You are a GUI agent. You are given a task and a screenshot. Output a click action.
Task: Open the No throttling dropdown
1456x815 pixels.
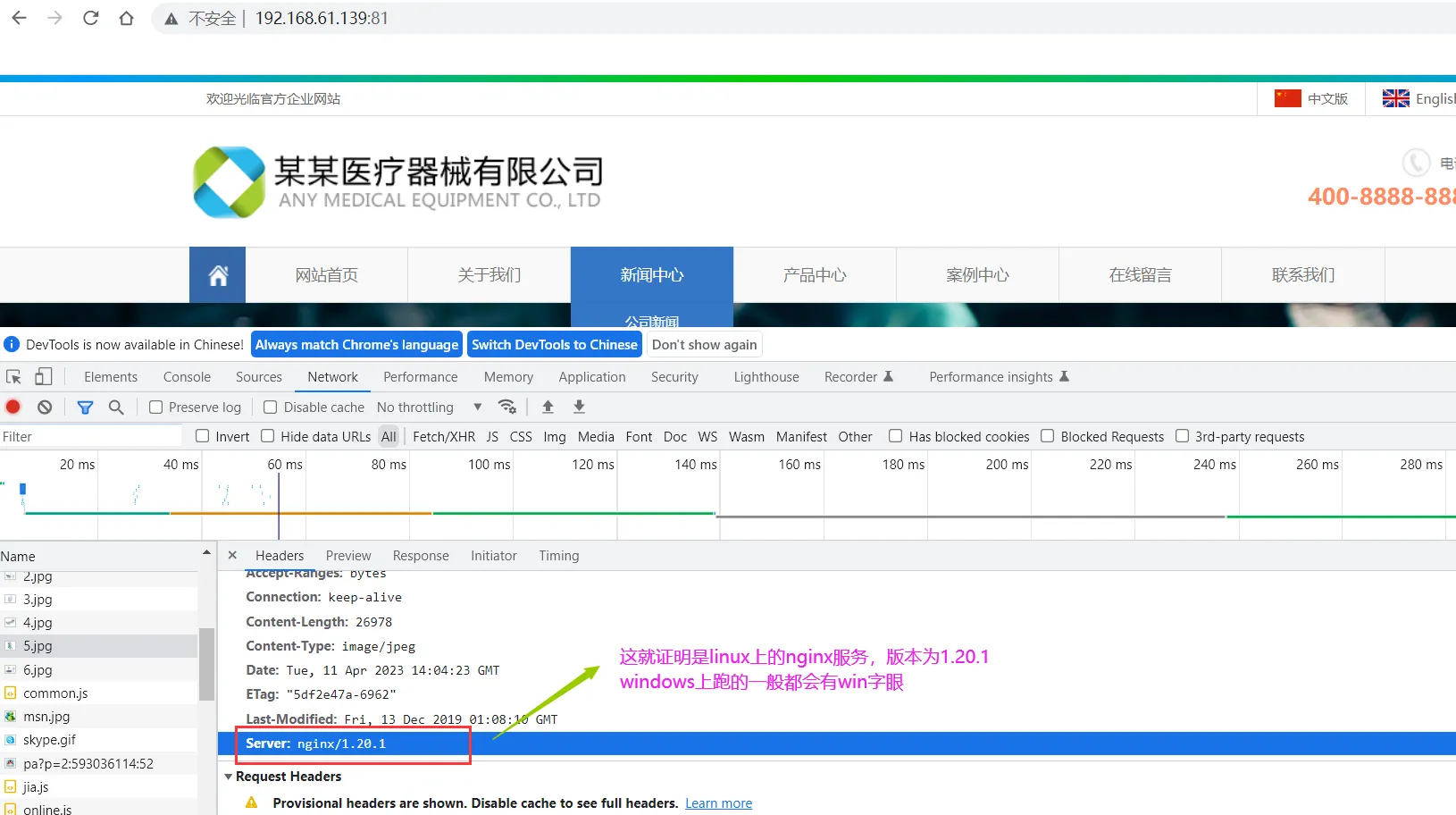pyautogui.click(x=429, y=407)
